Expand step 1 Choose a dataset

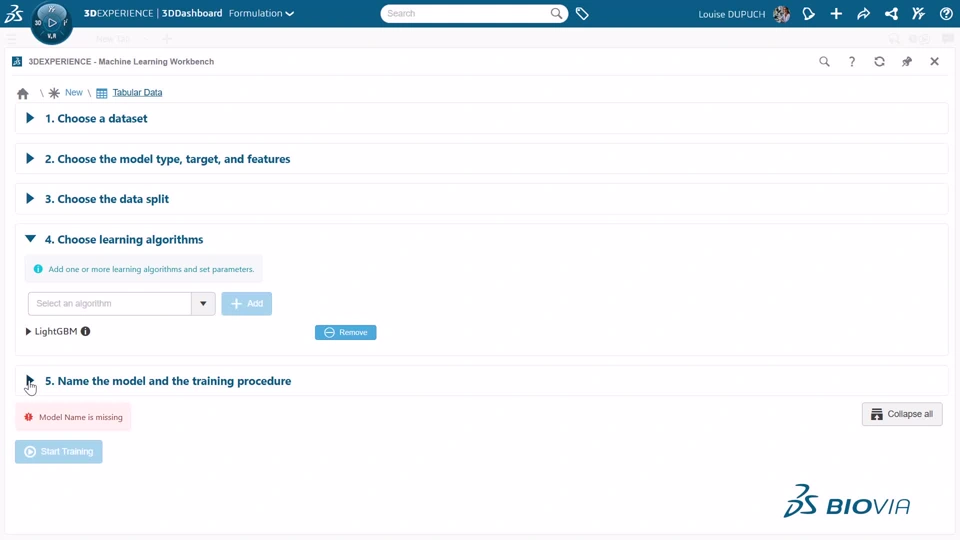click(x=29, y=118)
